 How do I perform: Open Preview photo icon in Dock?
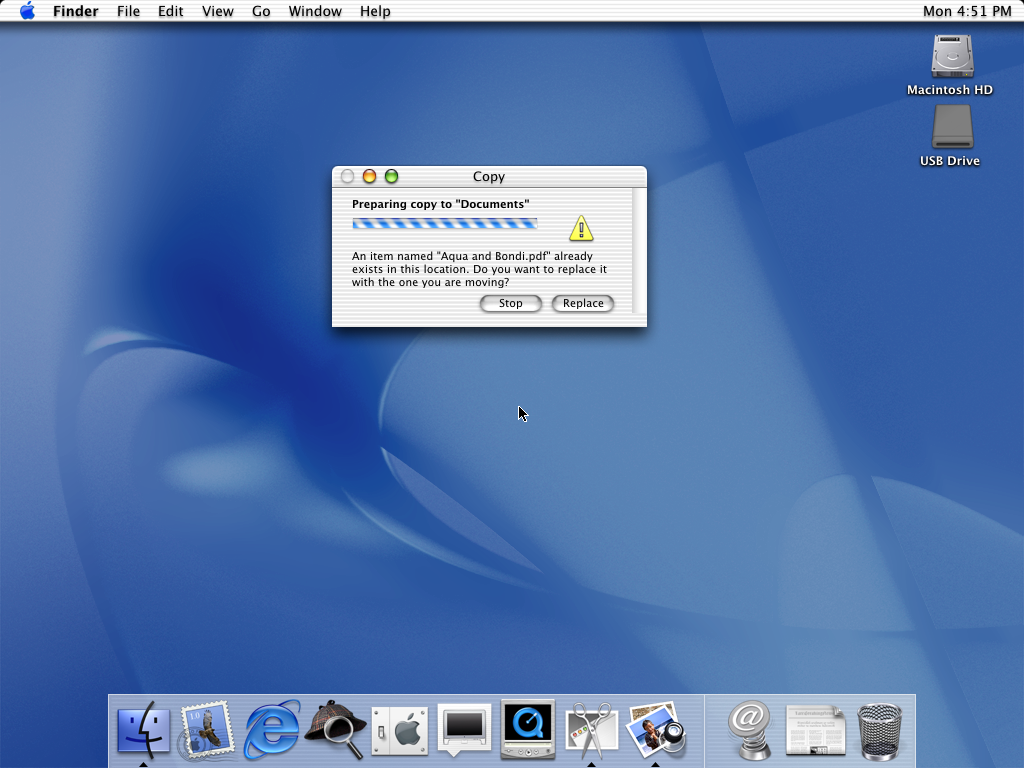click(x=656, y=730)
